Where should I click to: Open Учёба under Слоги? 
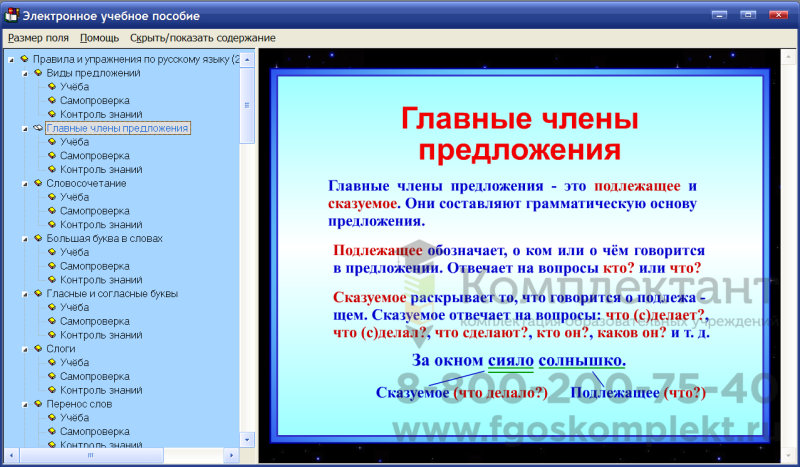[x=74, y=362]
